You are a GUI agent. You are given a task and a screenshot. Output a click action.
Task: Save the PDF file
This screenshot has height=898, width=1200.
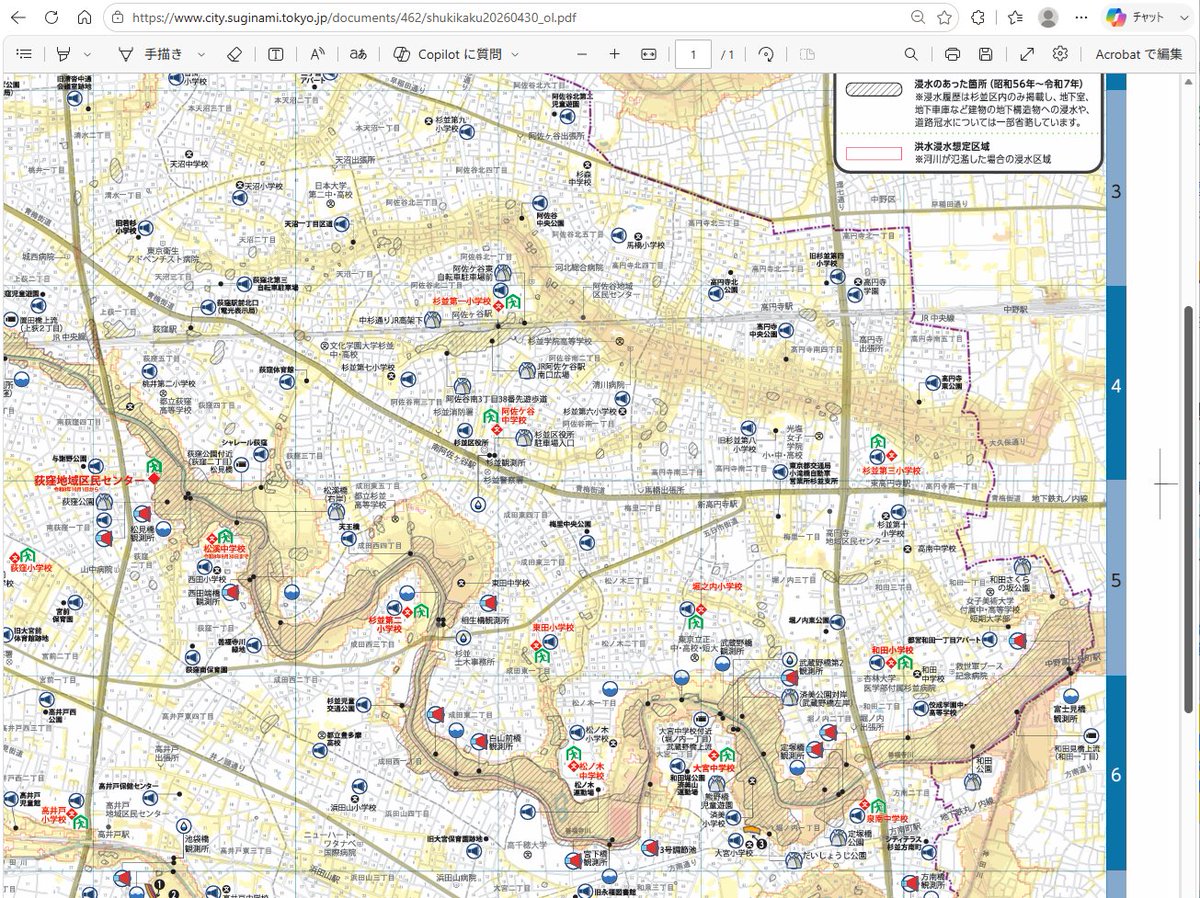tap(986, 54)
